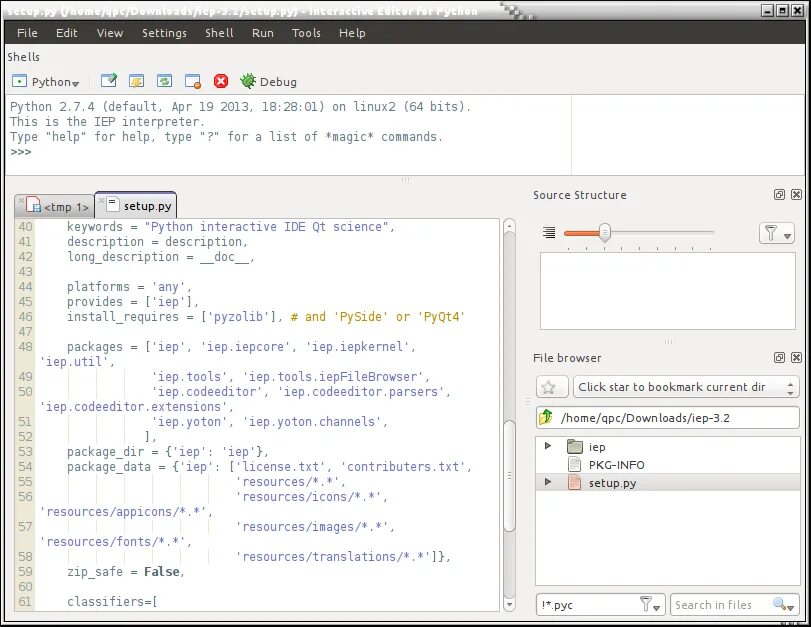The width and height of the screenshot is (811, 627).
Task: Click the editor vertical scrollbar thumb
Action: coord(509,475)
